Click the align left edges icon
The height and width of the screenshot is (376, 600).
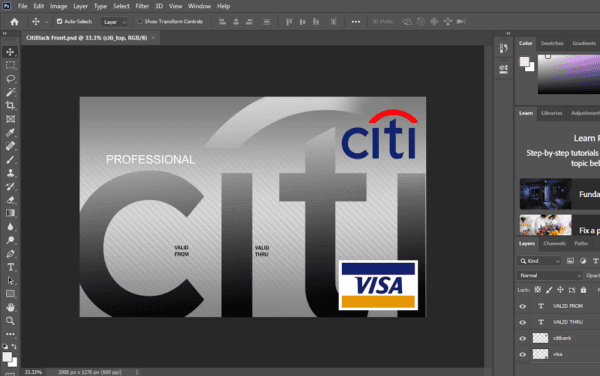click(222, 22)
